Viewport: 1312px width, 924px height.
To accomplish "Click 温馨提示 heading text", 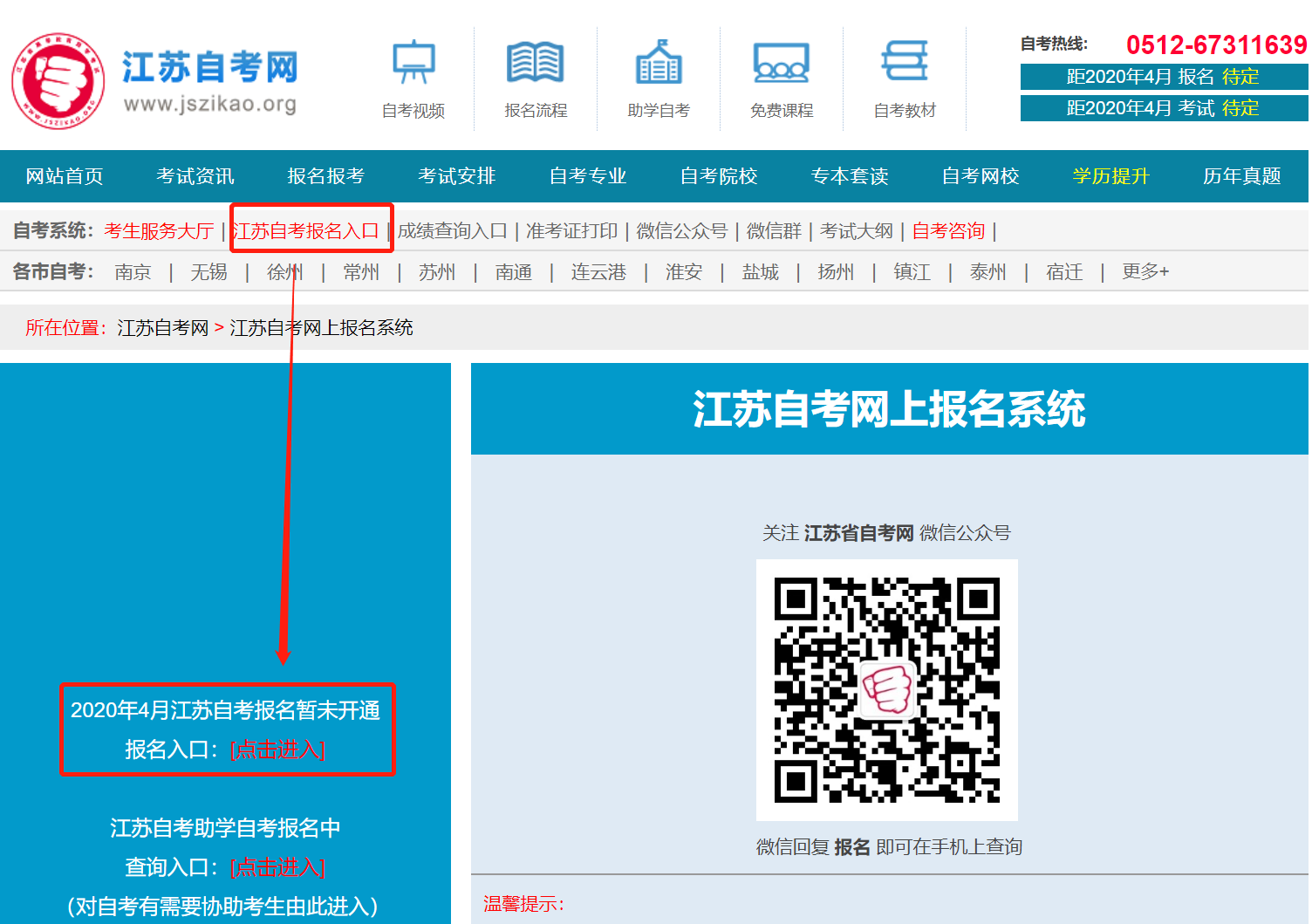I will [523, 904].
